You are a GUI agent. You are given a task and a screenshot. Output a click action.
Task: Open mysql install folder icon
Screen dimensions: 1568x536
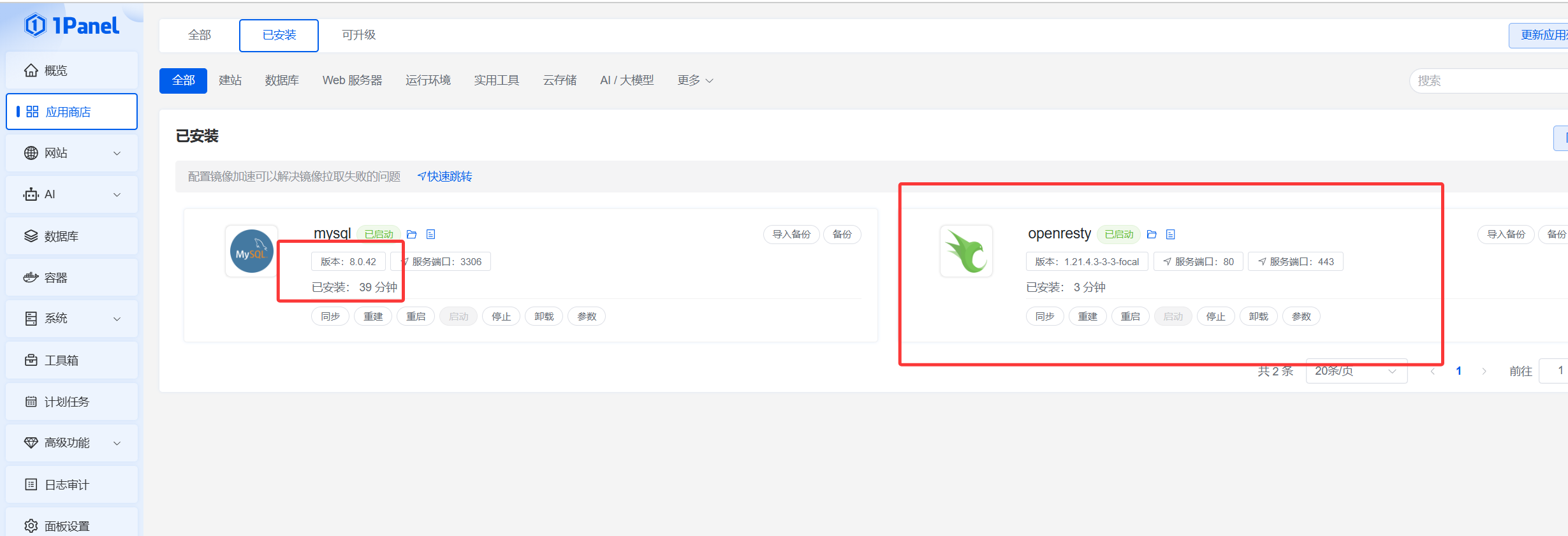[x=411, y=235]
